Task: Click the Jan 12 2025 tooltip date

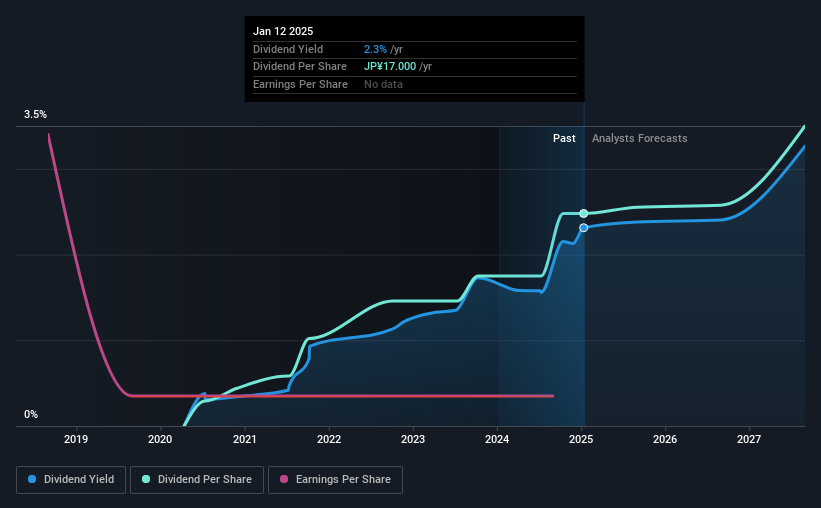Action: 283,31
